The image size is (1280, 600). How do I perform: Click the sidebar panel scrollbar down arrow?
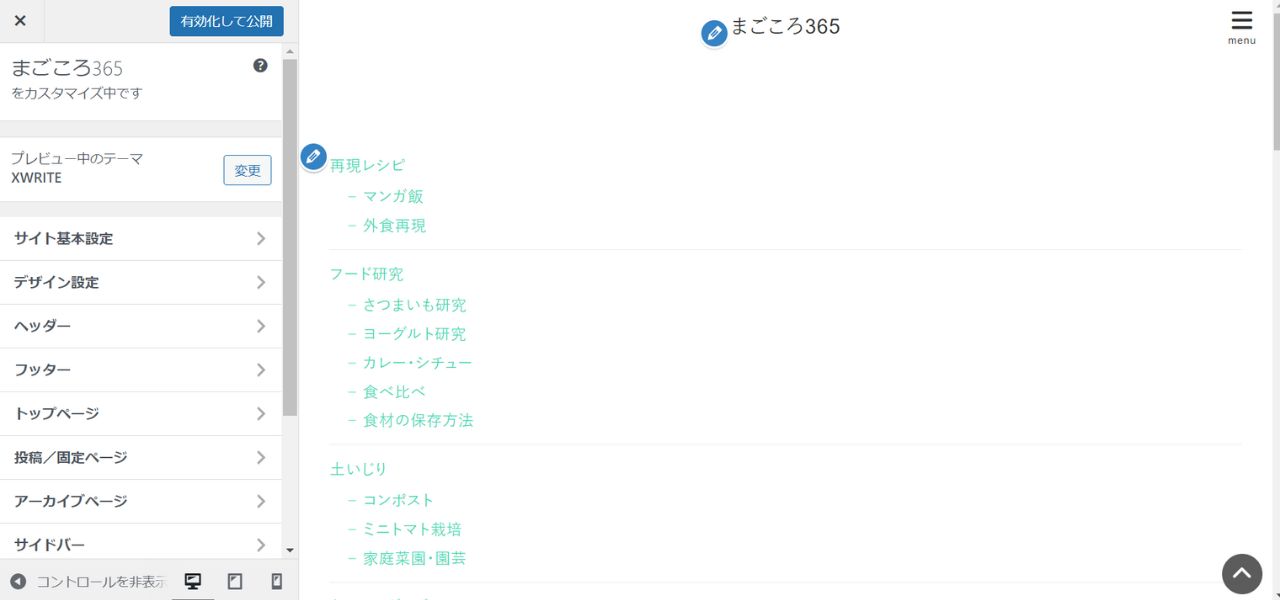(x=290, y=550)
